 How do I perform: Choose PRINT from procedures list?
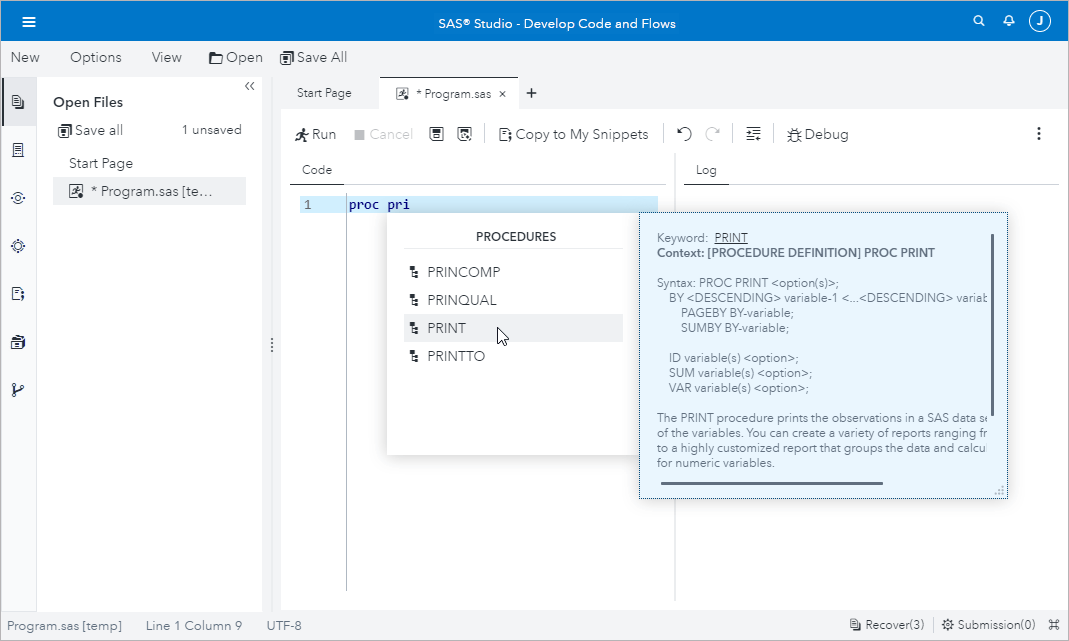[x=513, y=328]
